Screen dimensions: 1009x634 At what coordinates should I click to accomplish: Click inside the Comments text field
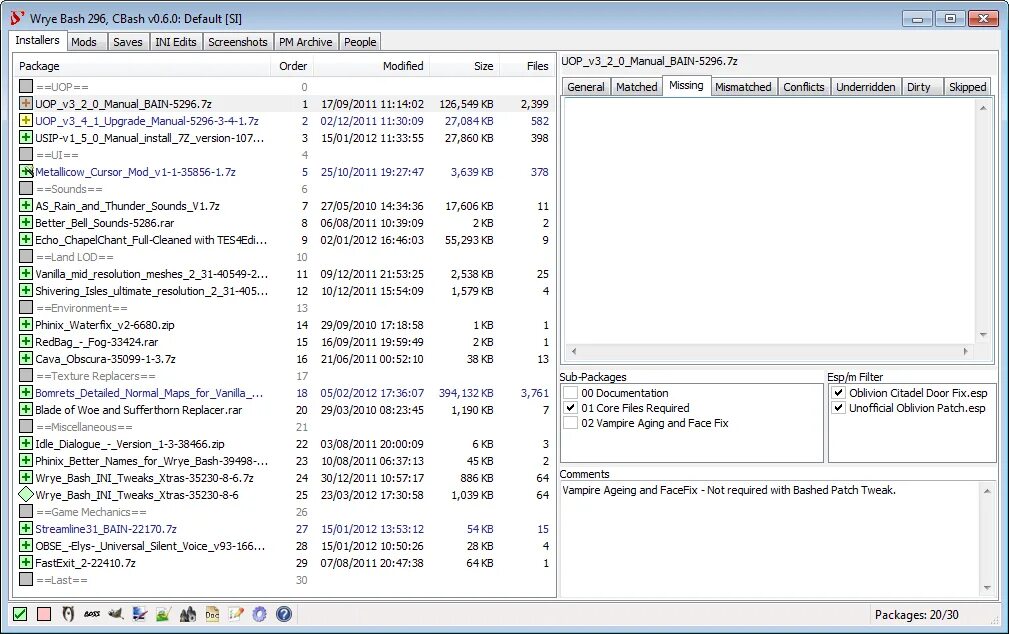[770, 539]
